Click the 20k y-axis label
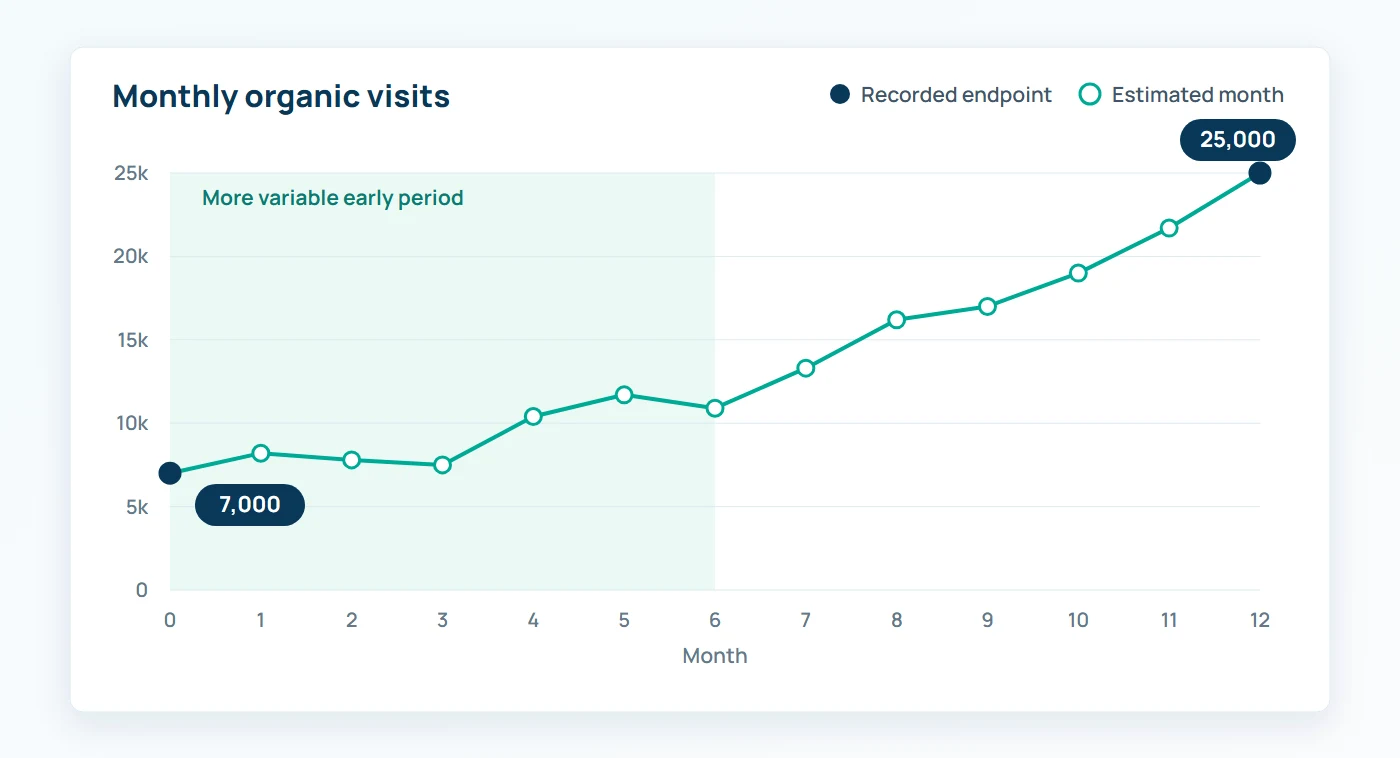 point(130,256)
